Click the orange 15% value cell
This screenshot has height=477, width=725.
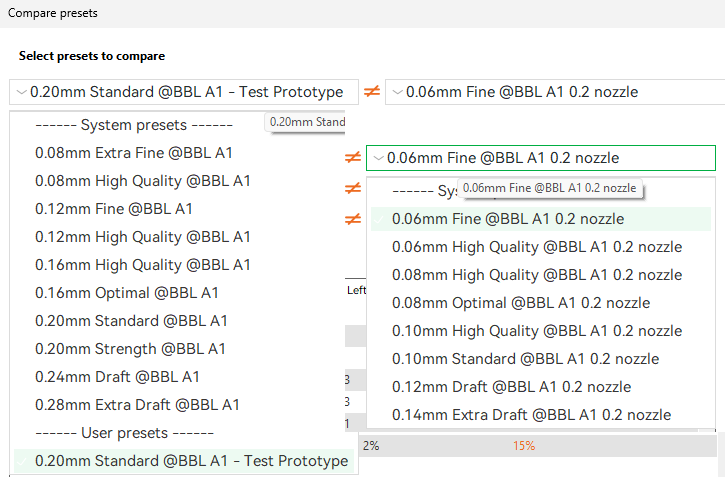[523, 446]
